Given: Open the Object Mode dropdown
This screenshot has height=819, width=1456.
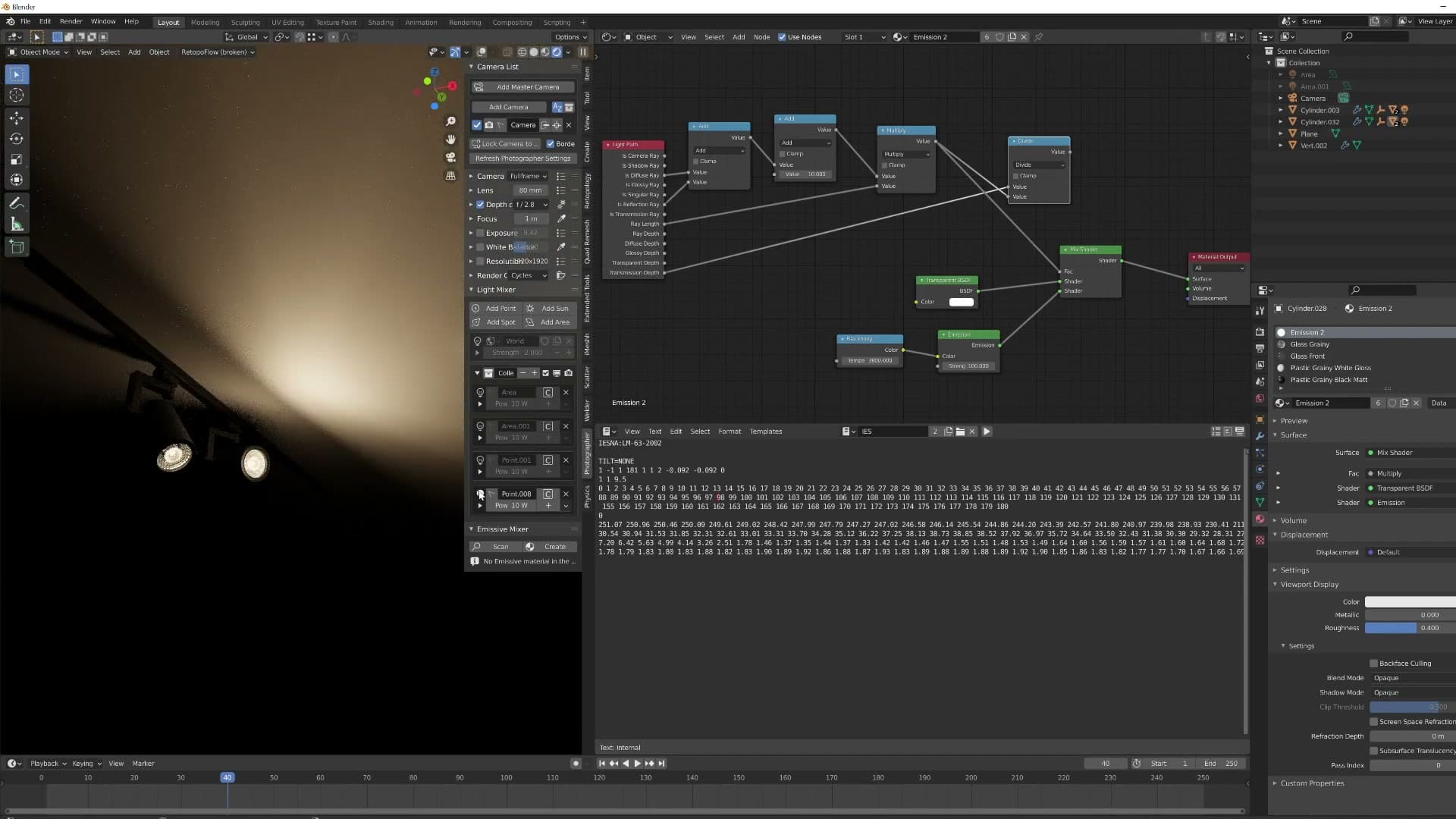Looking at the screenshot, I should pyautogui.click(x=38, y=52).
